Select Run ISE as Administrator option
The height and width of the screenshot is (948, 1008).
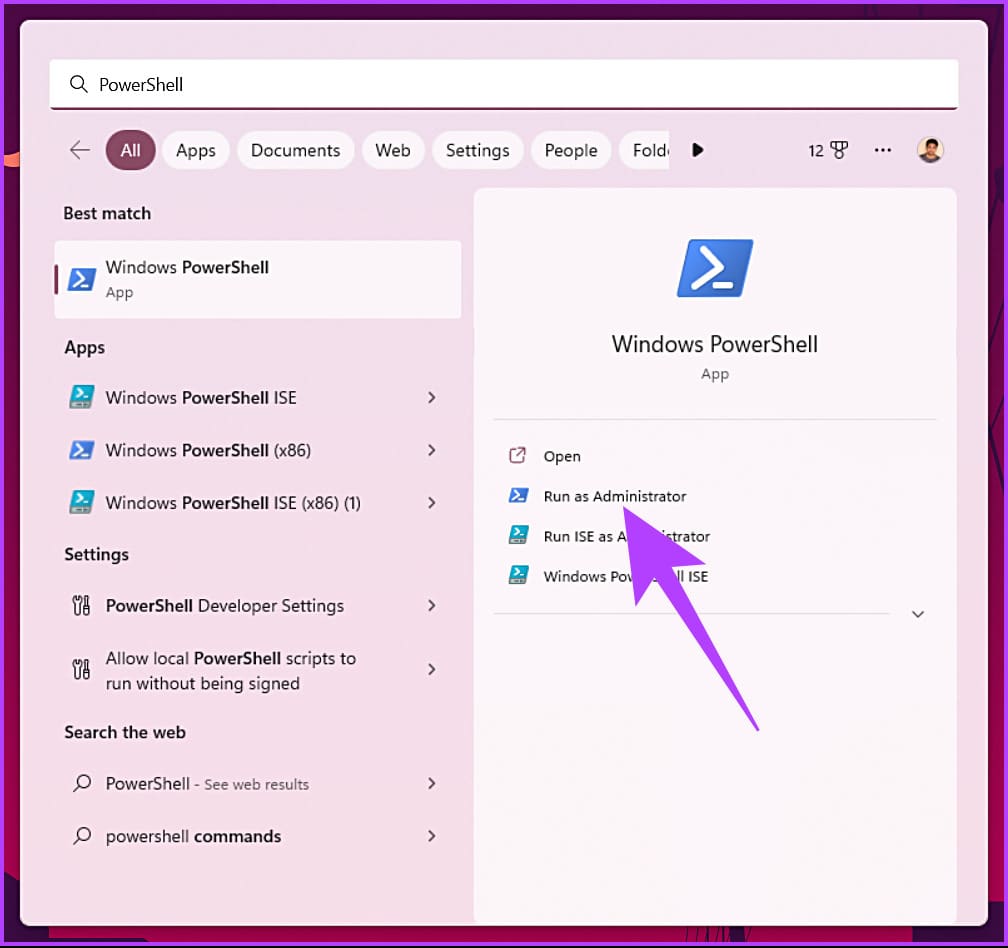[627, 536]
